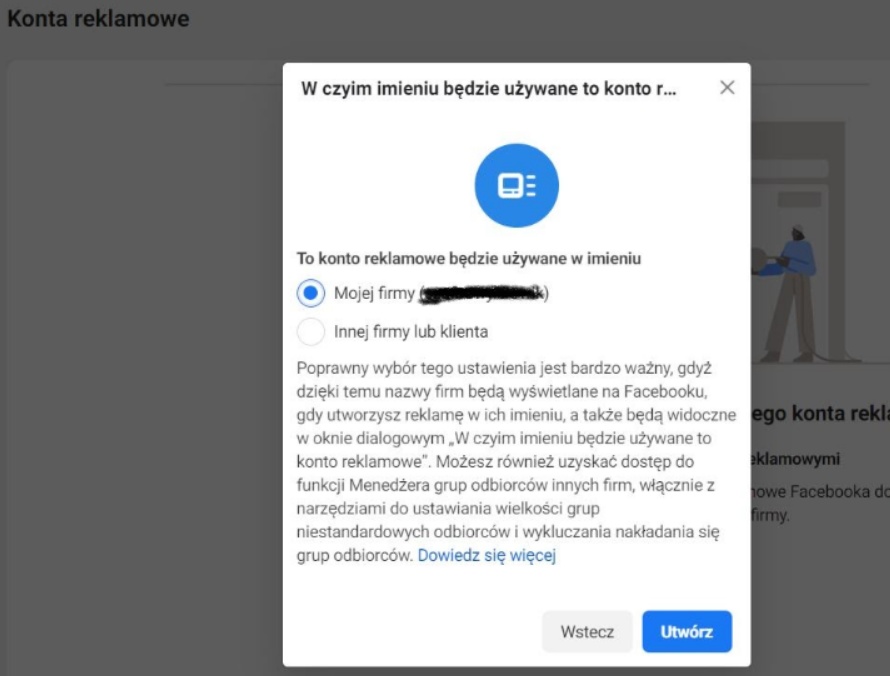Open the 'Dowiedz się więcej' link
Image resolution: width=890 pixels, height=676 pixels.
[486, 555]
